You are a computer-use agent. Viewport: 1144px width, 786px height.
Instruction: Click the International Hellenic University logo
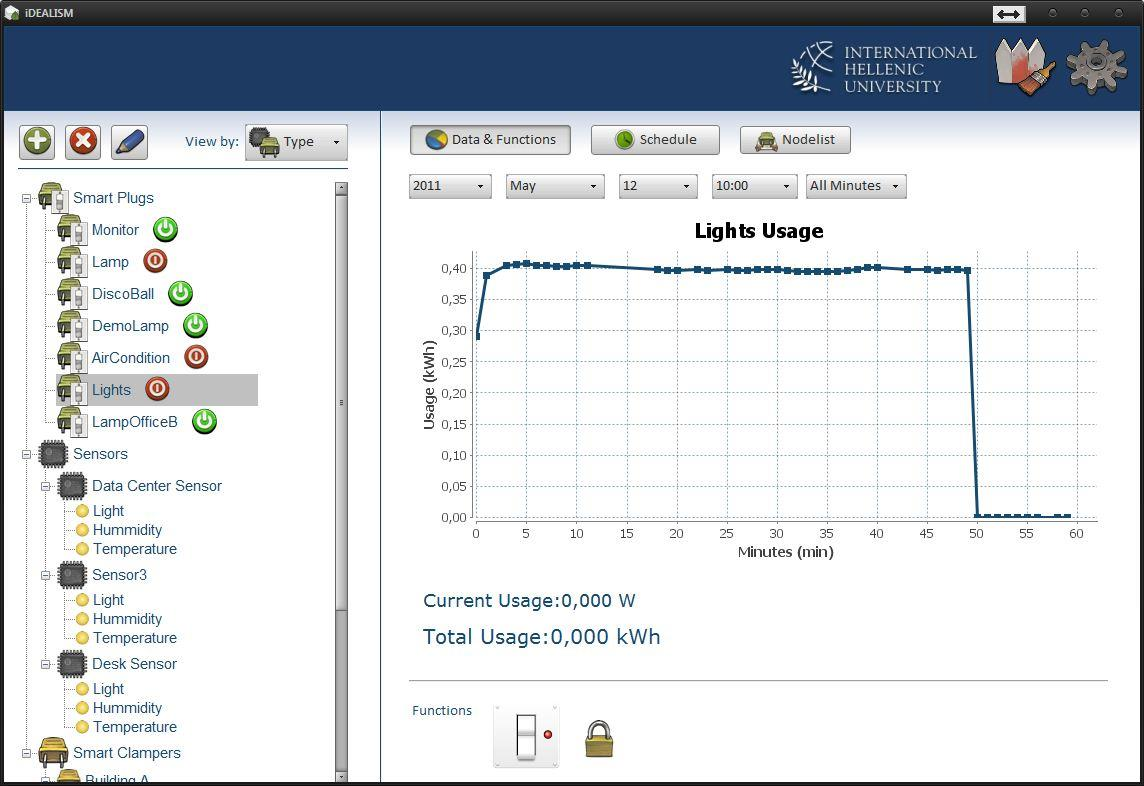[x=884, y=67]
